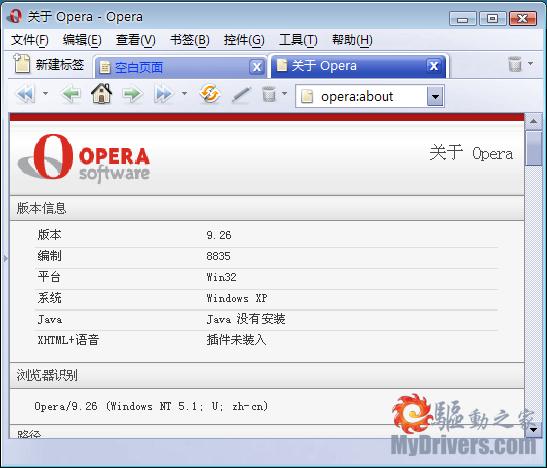
Task: Close the 关于 Opera tab
Action: [434, 66]
